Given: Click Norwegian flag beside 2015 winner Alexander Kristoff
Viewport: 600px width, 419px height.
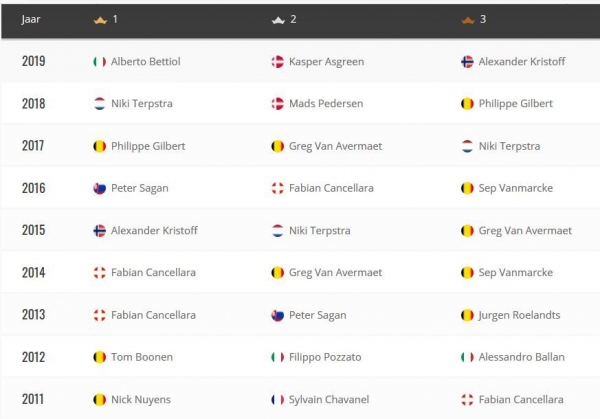Looking at the screenshot, I should coord(99,231).
